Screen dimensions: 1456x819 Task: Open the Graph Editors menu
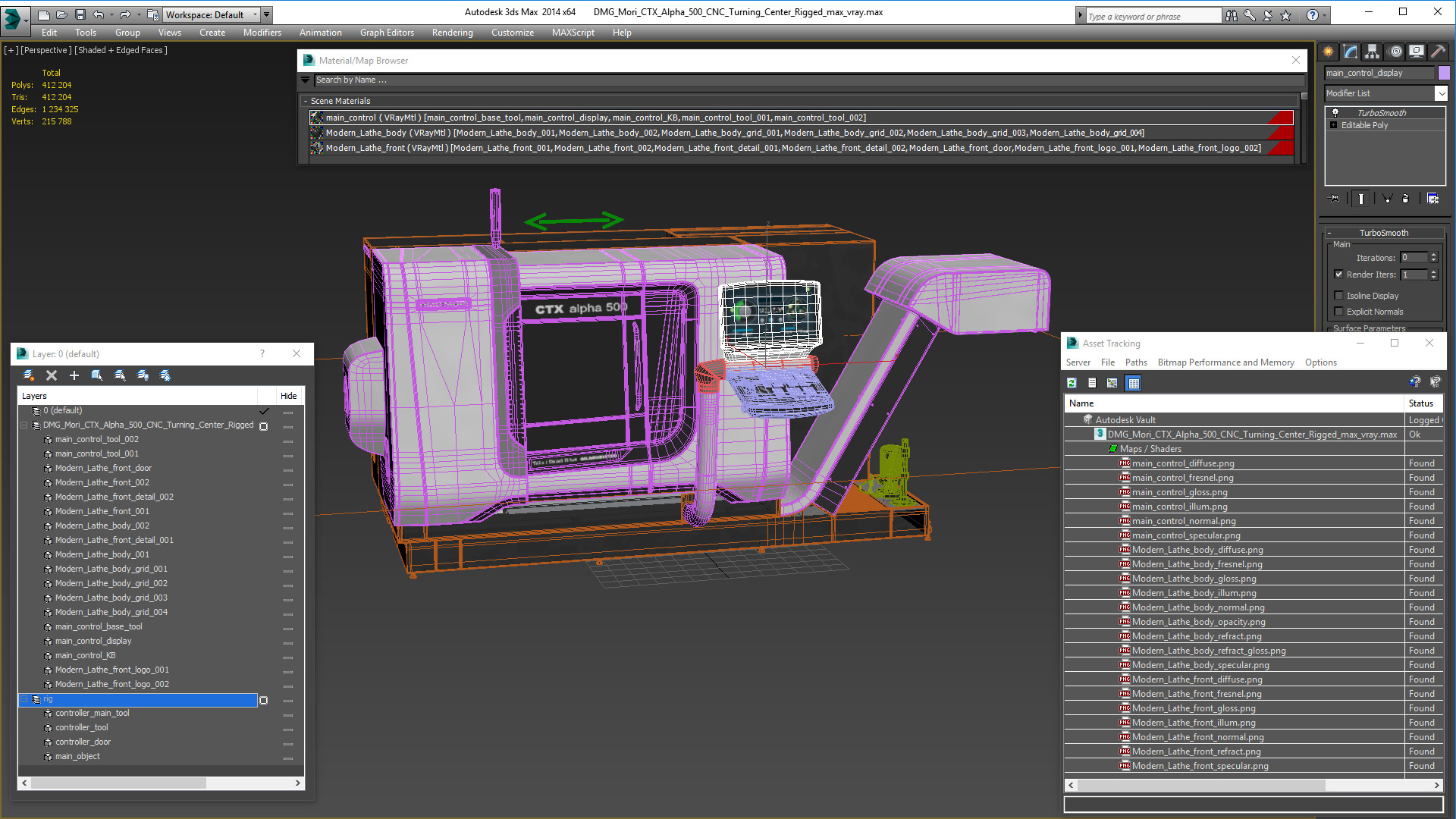[x=387, y=33]
